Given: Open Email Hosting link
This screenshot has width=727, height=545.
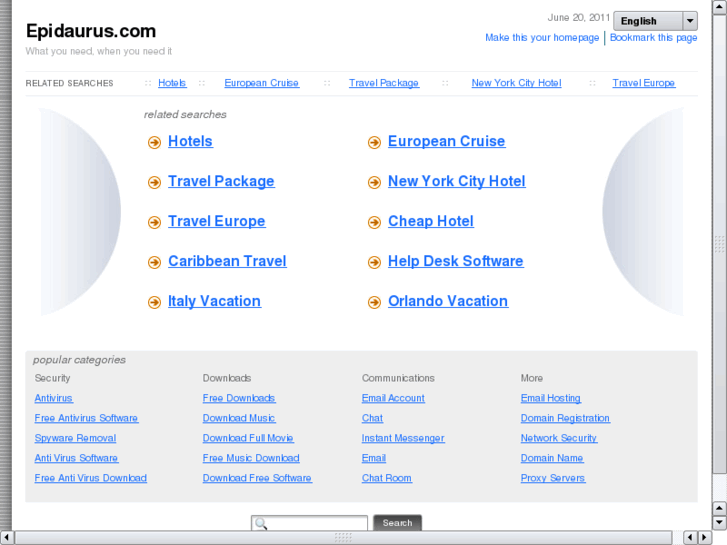Looking at the screenshot, I should [551, 398].
